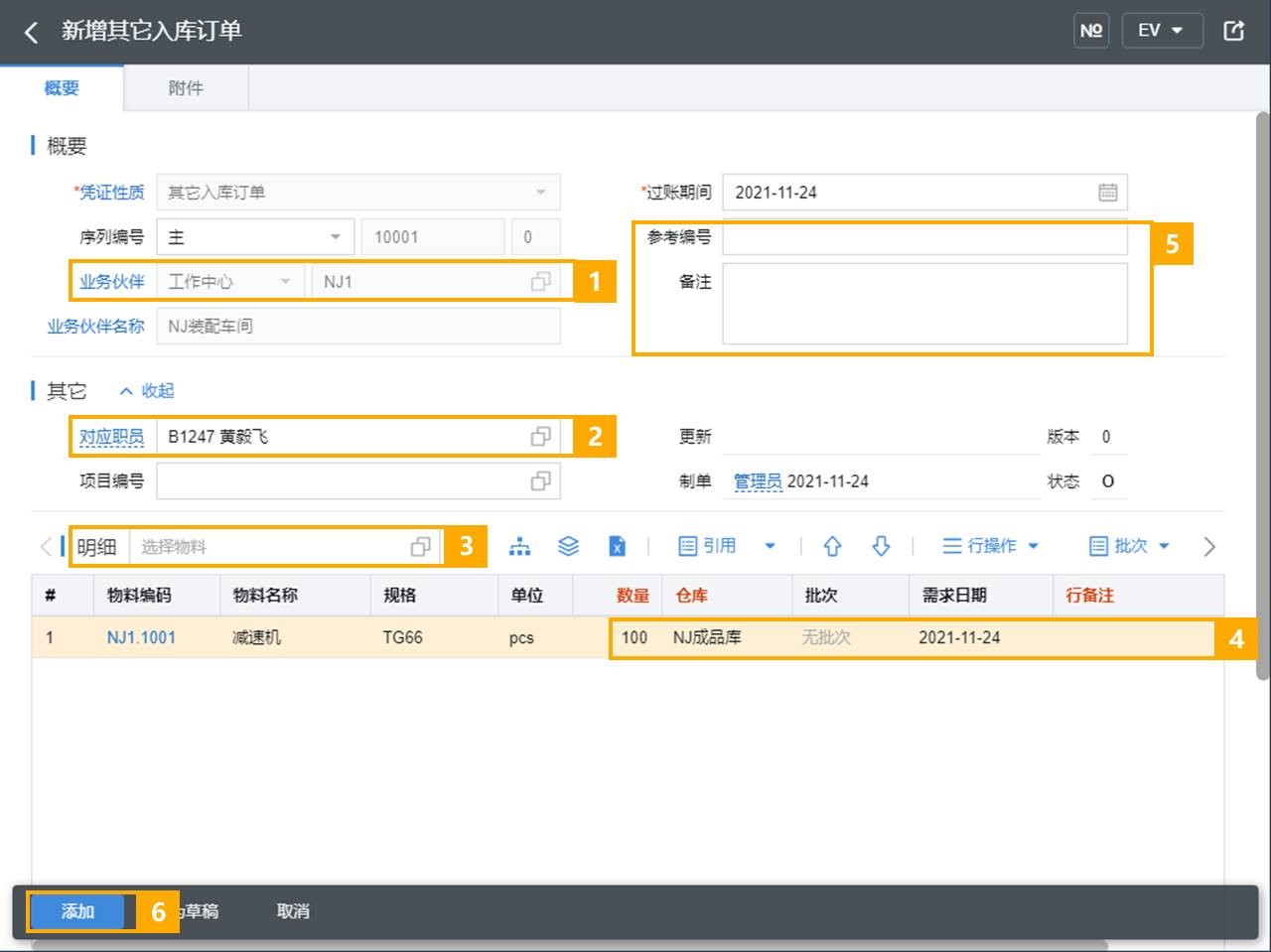Click the 业务伙伴 label link
Screen dimensions: 1271x952
pyautogui.click(x=111, y=282)
